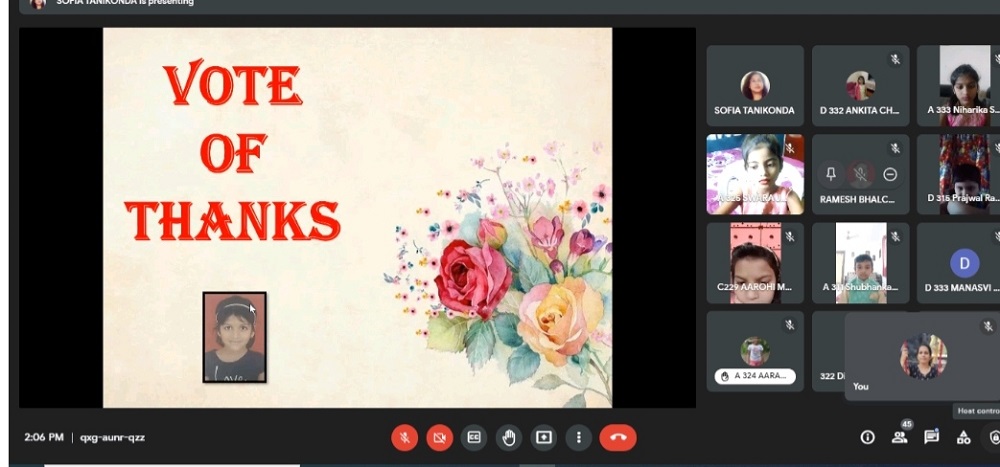The width and height of the screenshot is (1000, 467).
Task: Pin the RAMESH BHALC participant tile
Action: click(830, 174)
